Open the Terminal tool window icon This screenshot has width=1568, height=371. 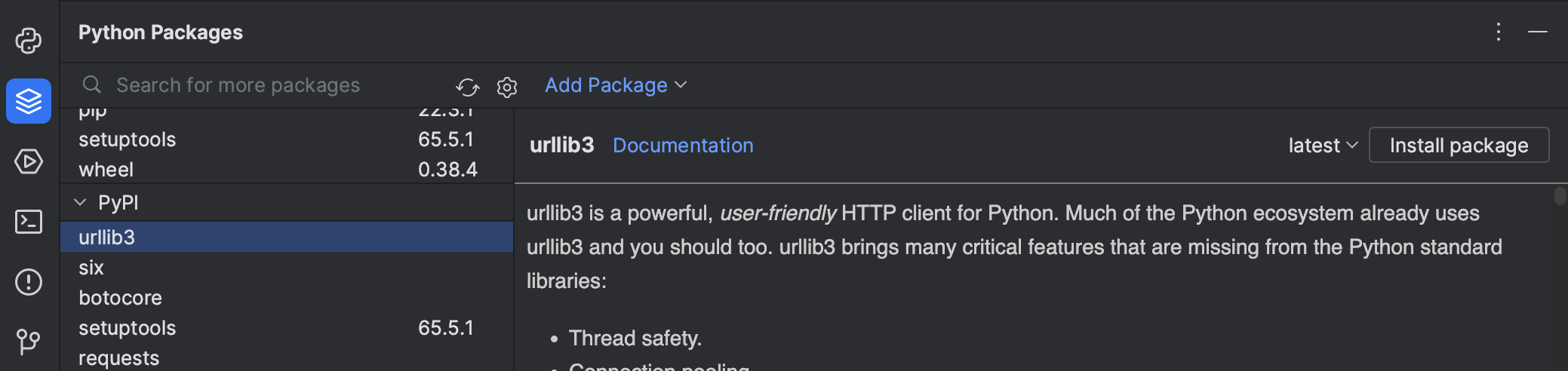[x=29, y=222]
